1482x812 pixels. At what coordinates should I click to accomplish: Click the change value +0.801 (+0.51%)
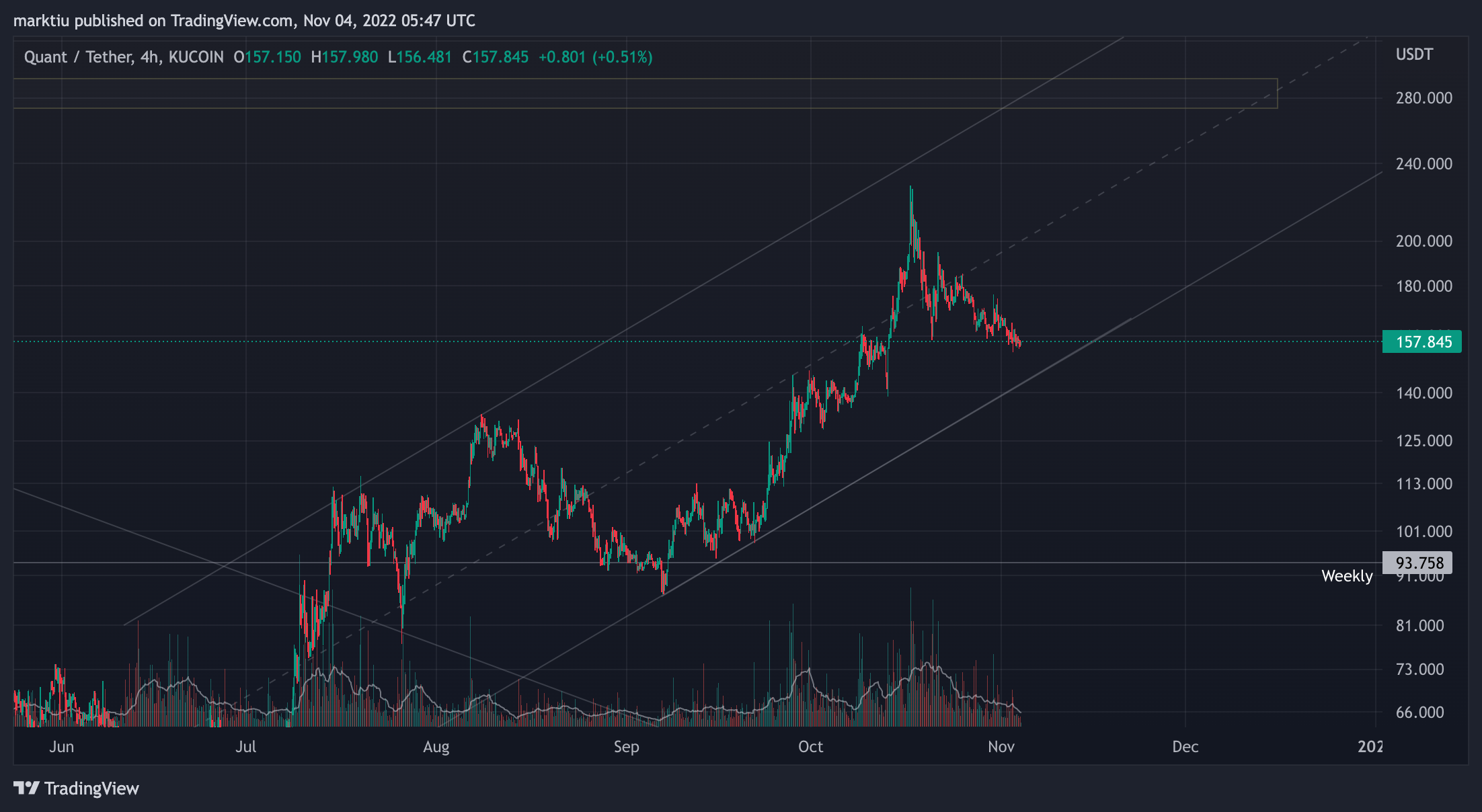[596, 57]
